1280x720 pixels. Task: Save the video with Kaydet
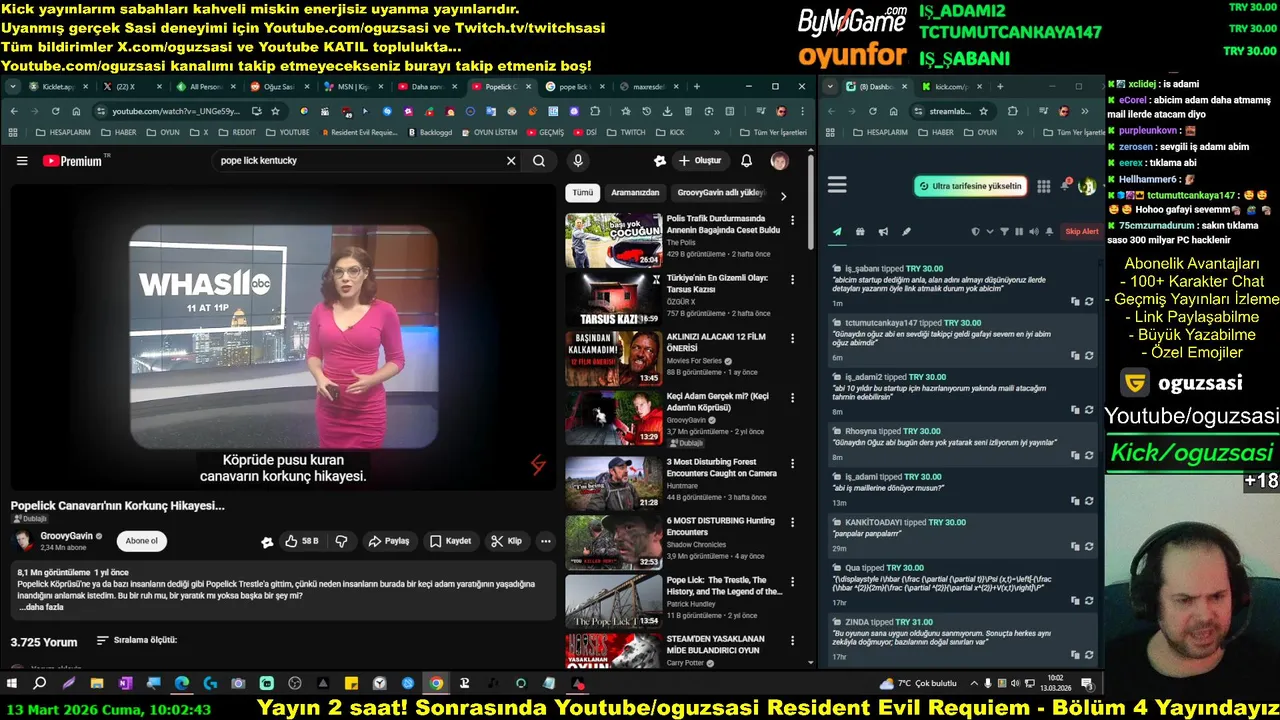tap(450, 541)
